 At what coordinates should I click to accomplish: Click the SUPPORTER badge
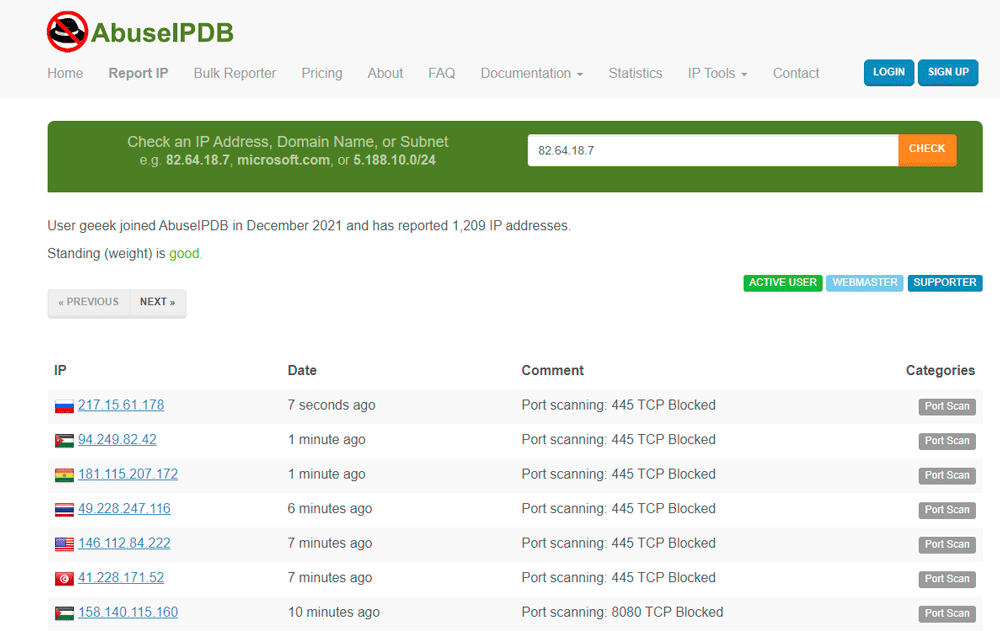coord(945,283)
